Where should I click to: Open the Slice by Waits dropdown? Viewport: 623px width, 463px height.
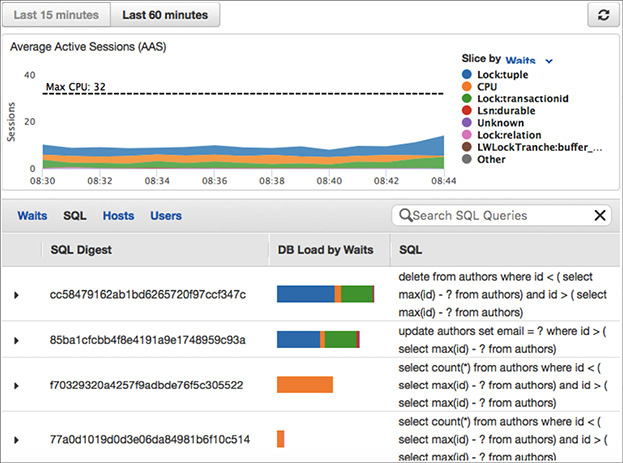(529, 60)
